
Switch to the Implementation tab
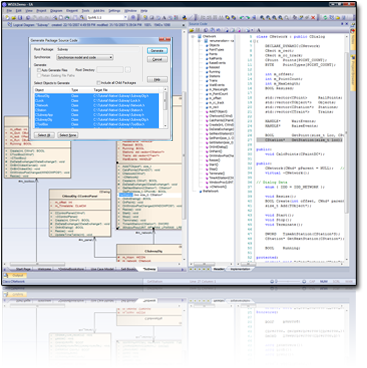point(240,269)
